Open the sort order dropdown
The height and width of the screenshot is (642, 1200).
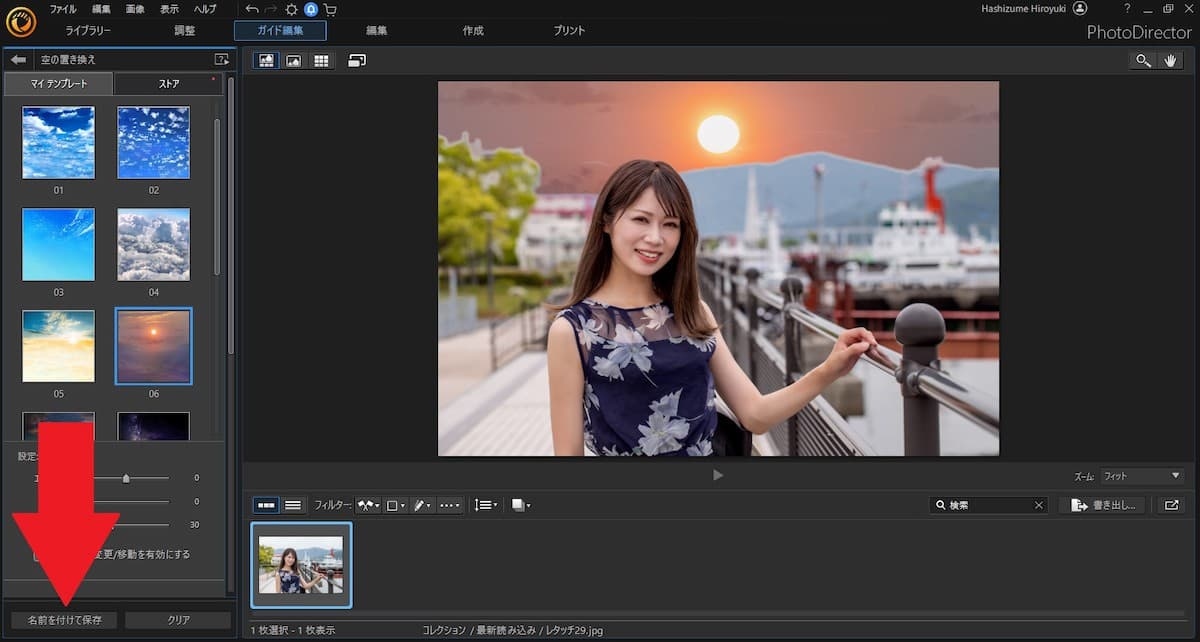[x=486, y=505]
